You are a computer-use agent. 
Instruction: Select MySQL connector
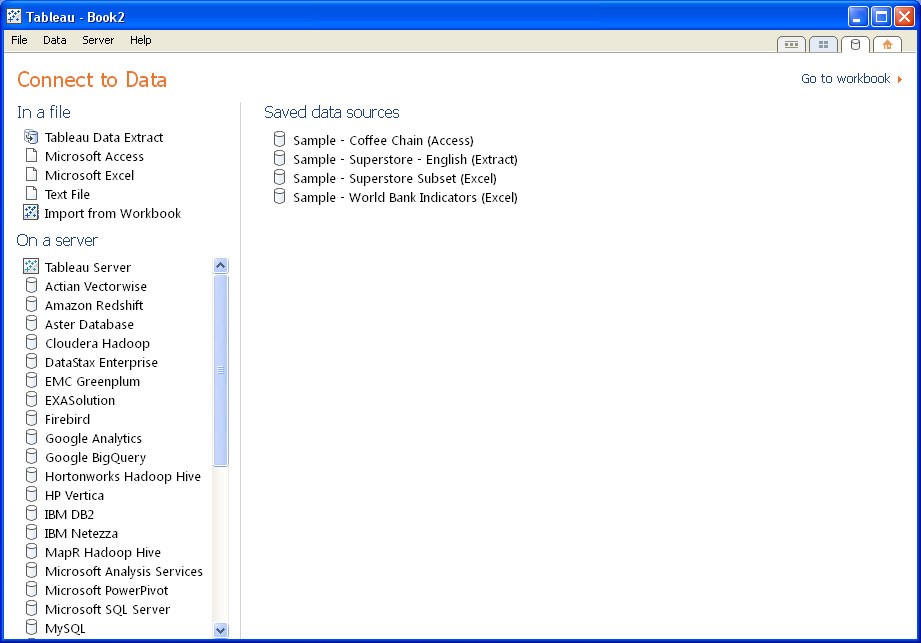[65, 628]
